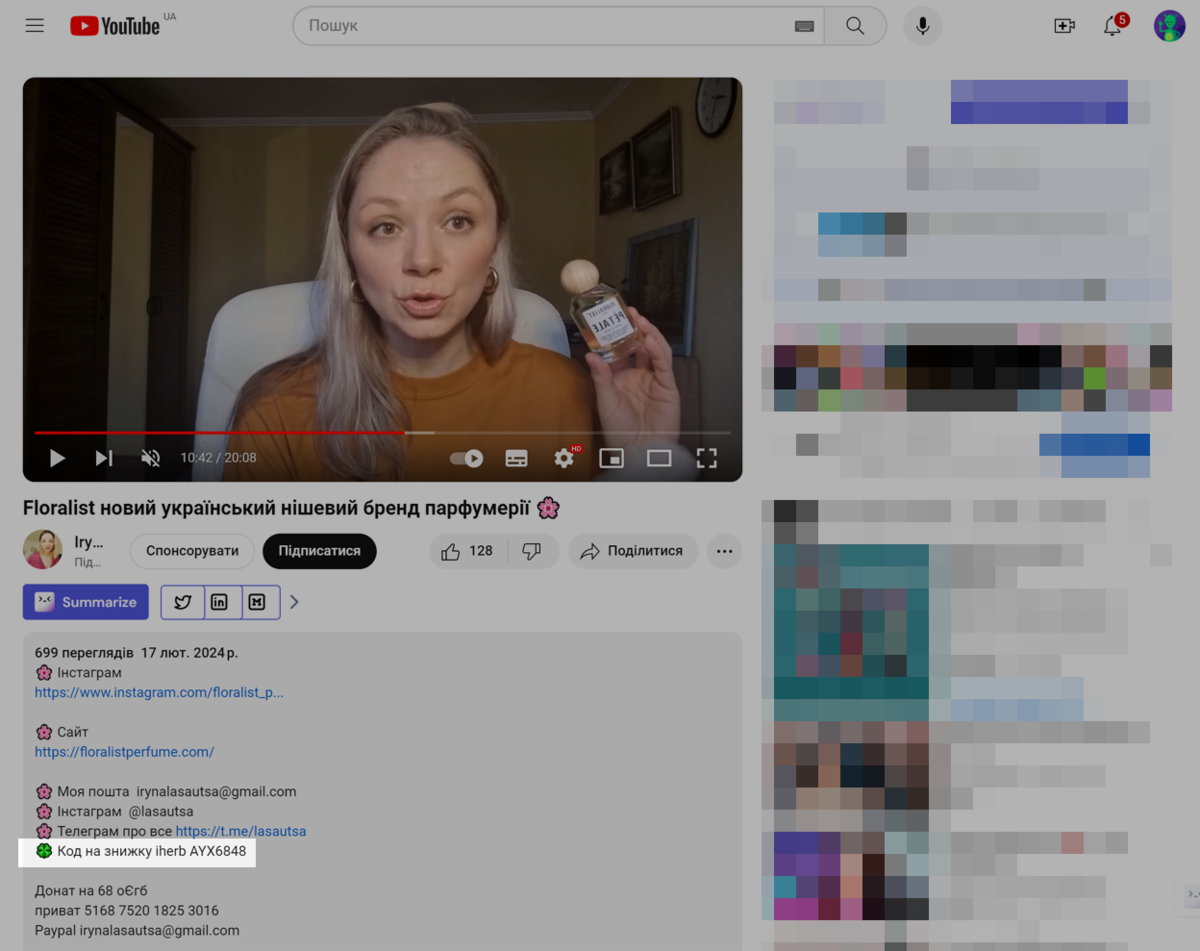
Task: Turn on subtitles in the player
Action: pos(516,458)
